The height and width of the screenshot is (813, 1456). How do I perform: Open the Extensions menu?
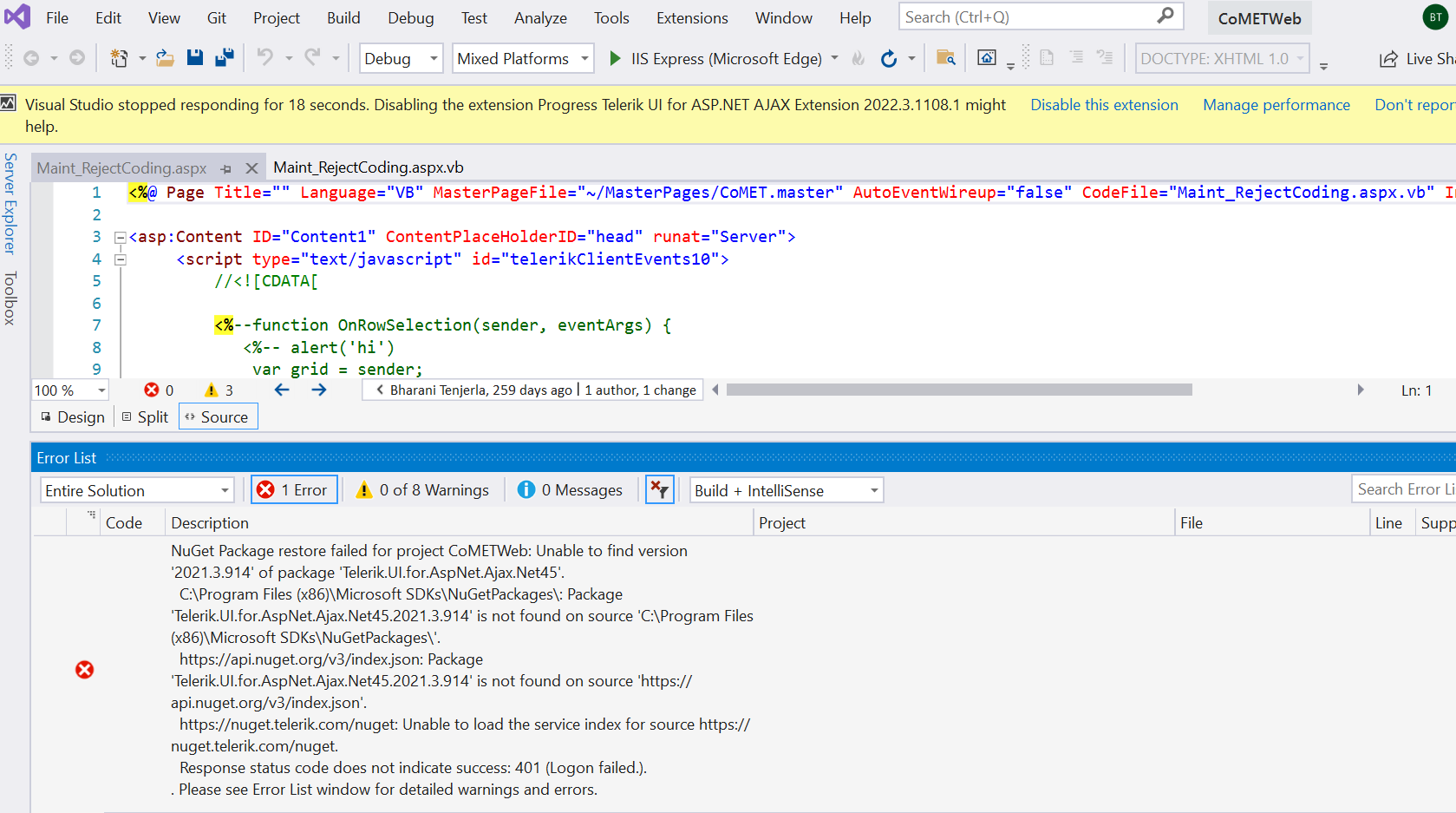pyautogui.click(x=692, y=17)
